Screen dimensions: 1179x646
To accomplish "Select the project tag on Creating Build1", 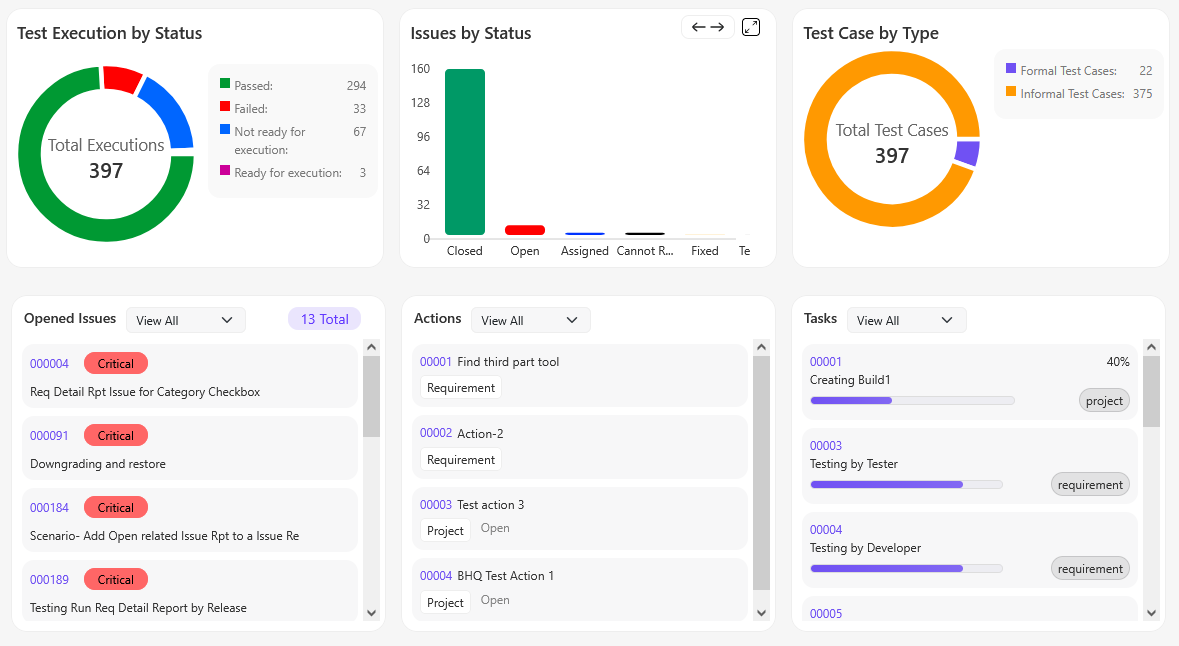I will [1104, 400].
